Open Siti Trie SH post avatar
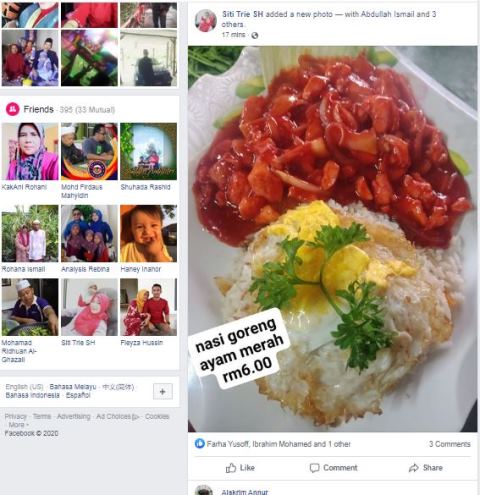Viewport: 480px width, 495px height. [x=206, y=20]
